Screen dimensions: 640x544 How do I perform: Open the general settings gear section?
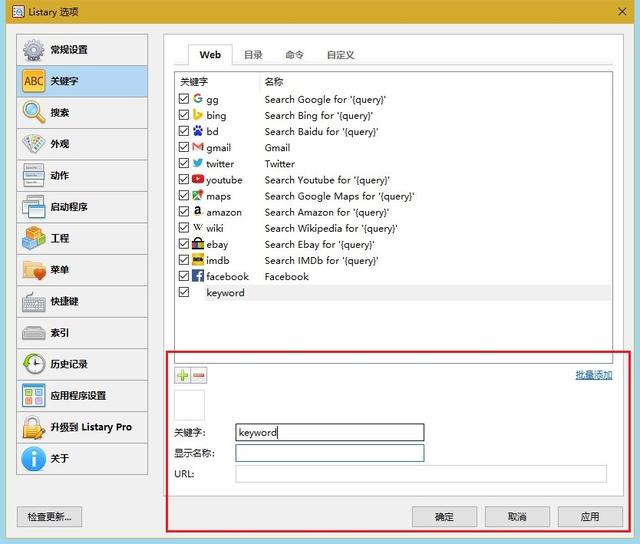tap(82, 50)
